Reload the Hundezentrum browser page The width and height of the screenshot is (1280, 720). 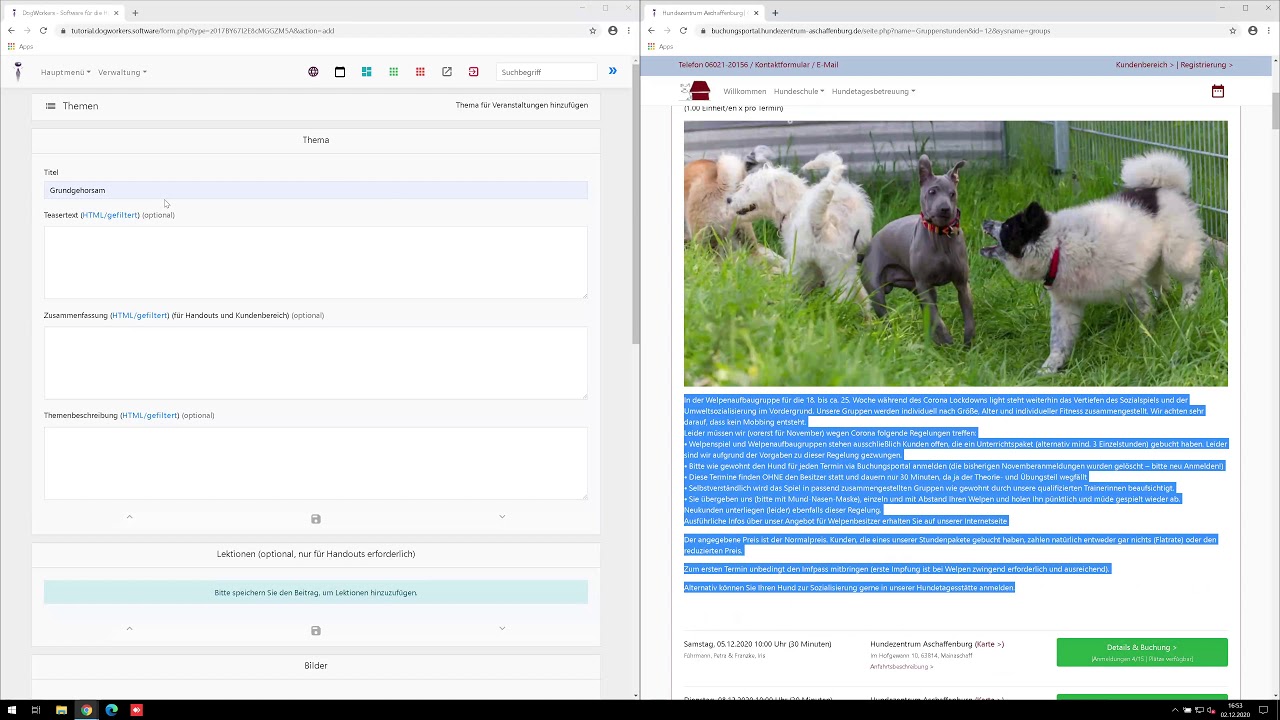click(x=683, y=31)
